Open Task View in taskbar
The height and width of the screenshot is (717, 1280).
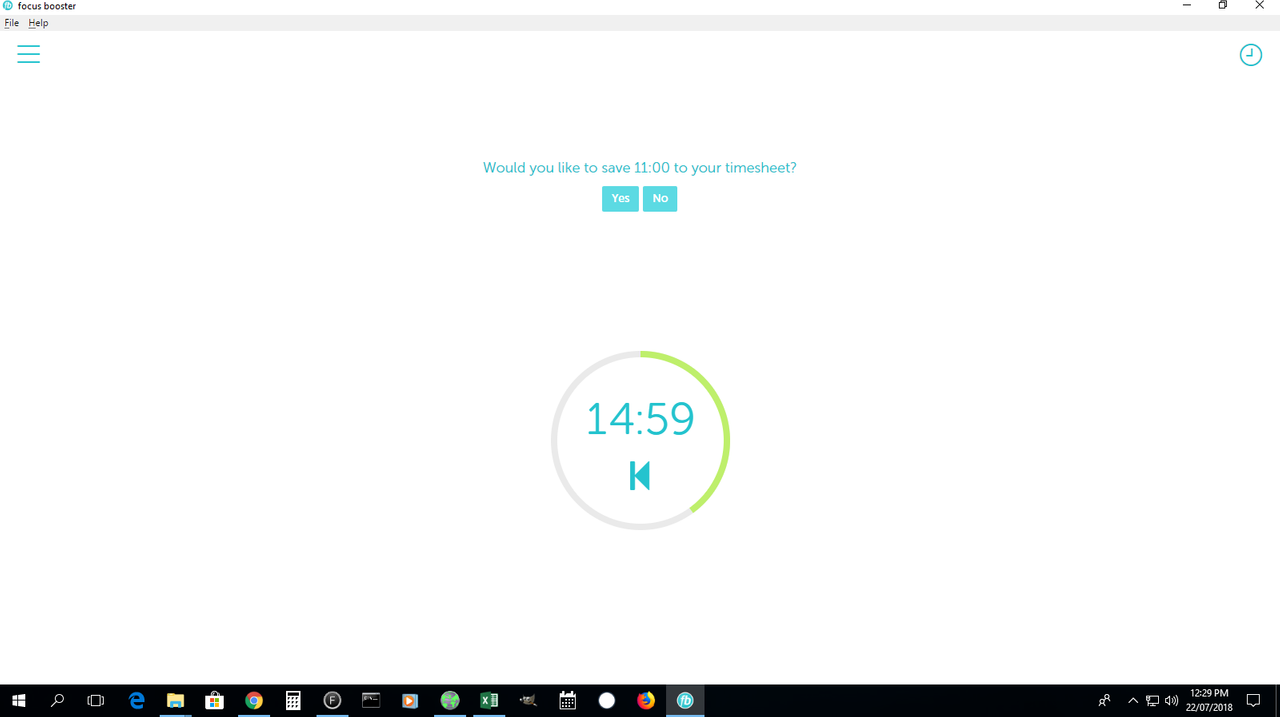pos(96,701)
